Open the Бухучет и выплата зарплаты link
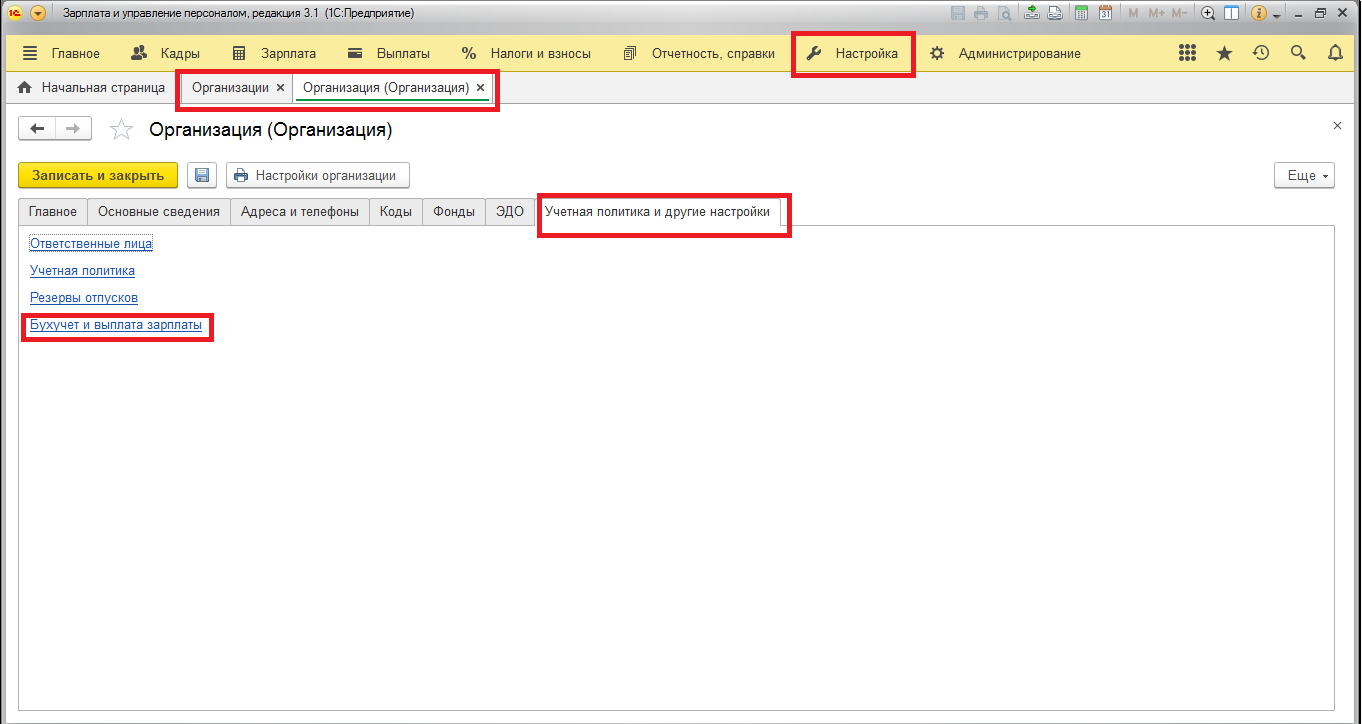Viewport: 1362px width, 724px height. pos(116,325)
